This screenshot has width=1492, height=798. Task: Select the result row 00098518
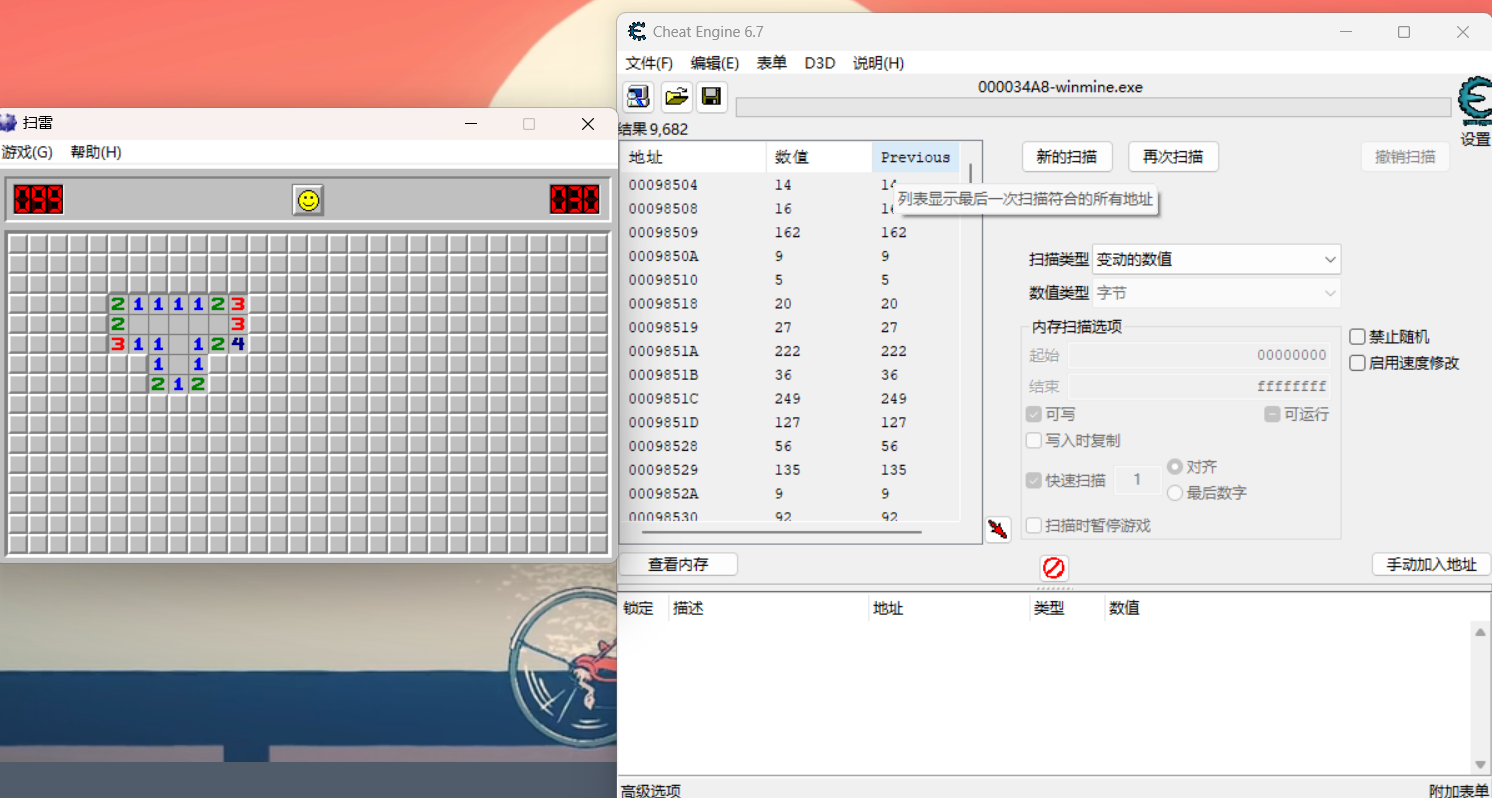point(790,304)
